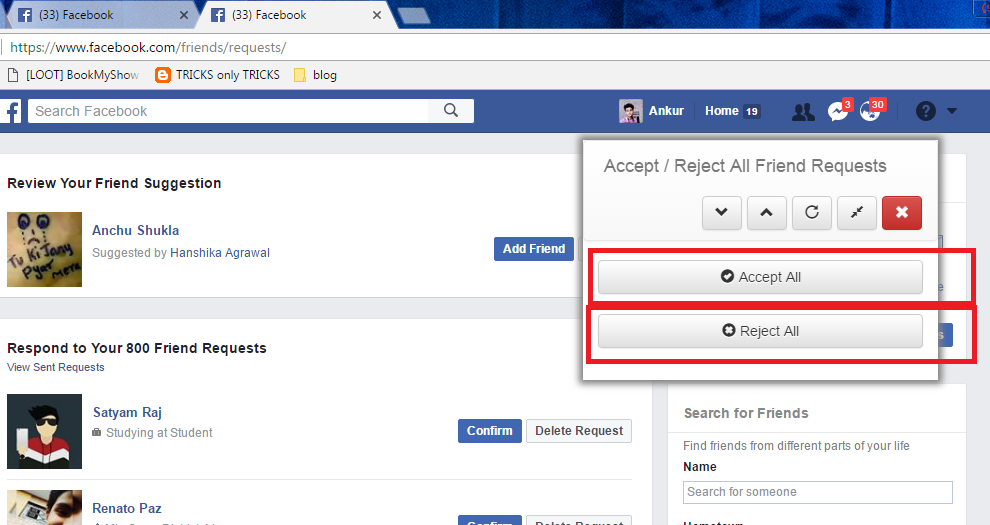
Task: Click the Search for someone name field
Action: pos(818,492)
